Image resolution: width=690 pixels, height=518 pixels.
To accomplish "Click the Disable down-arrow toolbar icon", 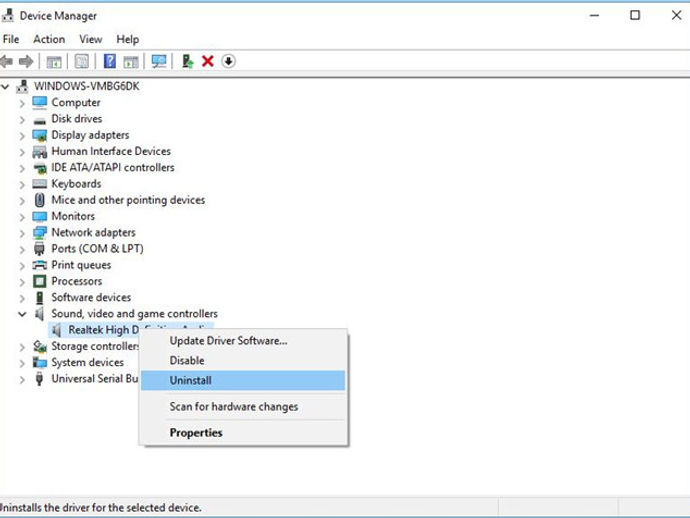I will 228,61.
